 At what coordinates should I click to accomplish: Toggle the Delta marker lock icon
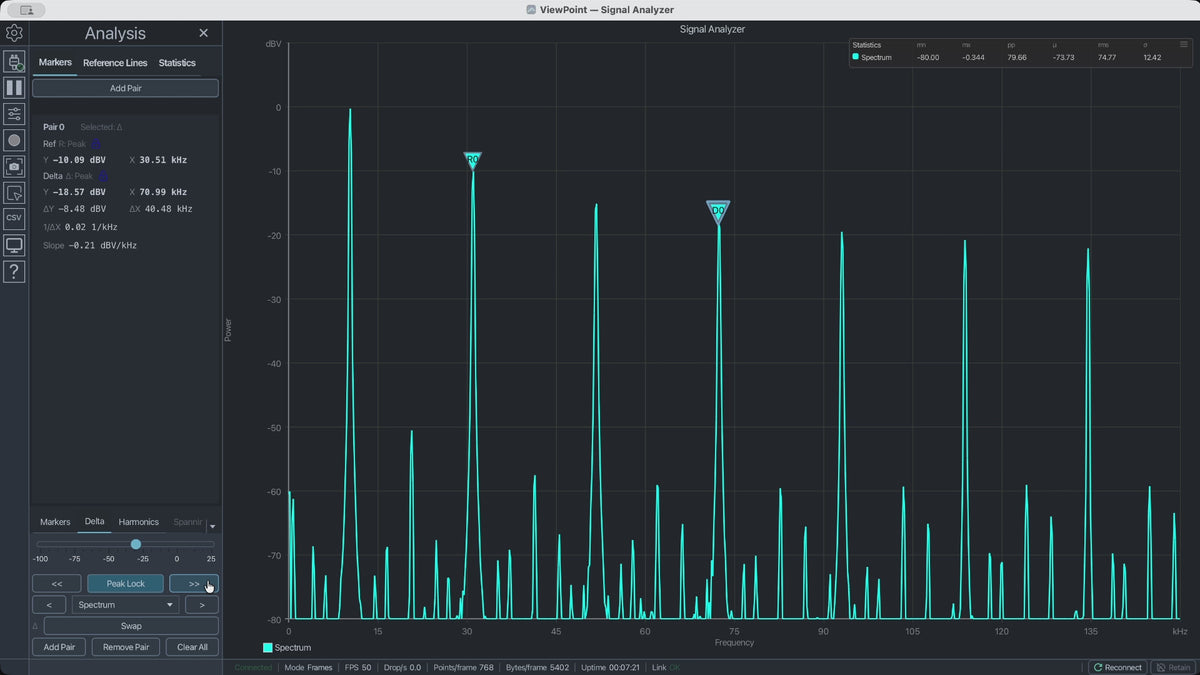(102, 176)
